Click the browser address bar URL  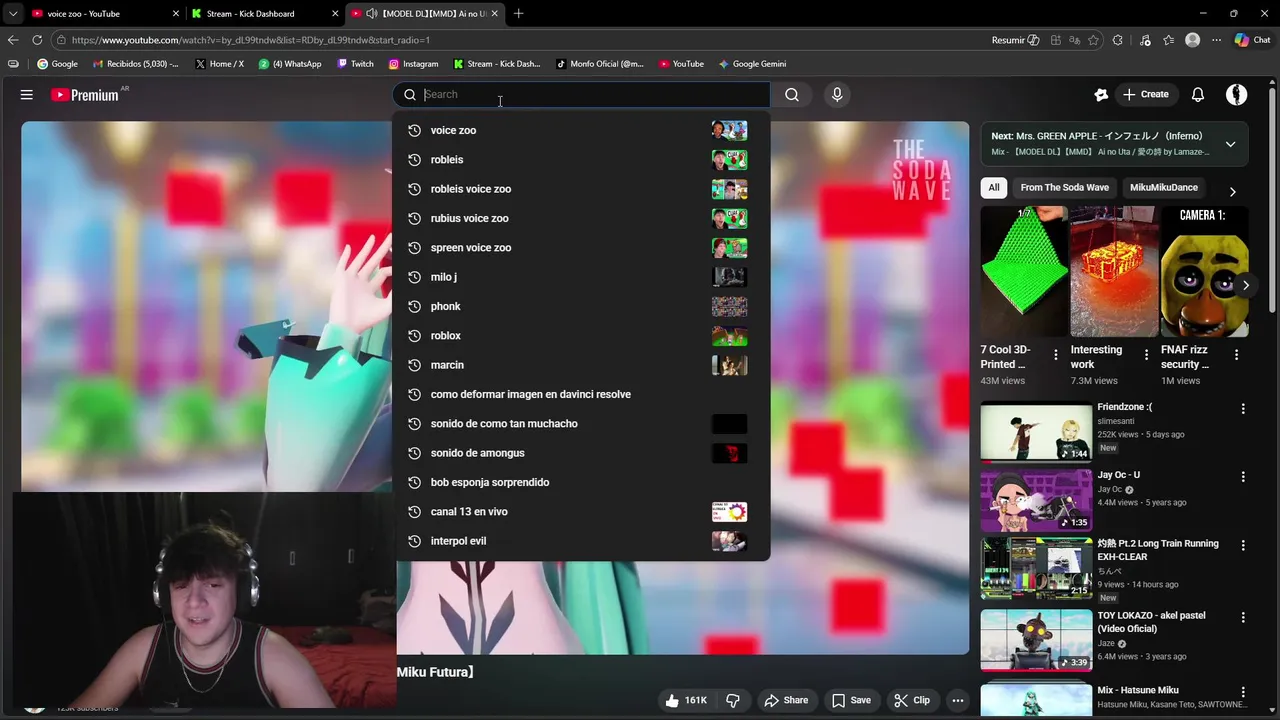pos(251,40)
